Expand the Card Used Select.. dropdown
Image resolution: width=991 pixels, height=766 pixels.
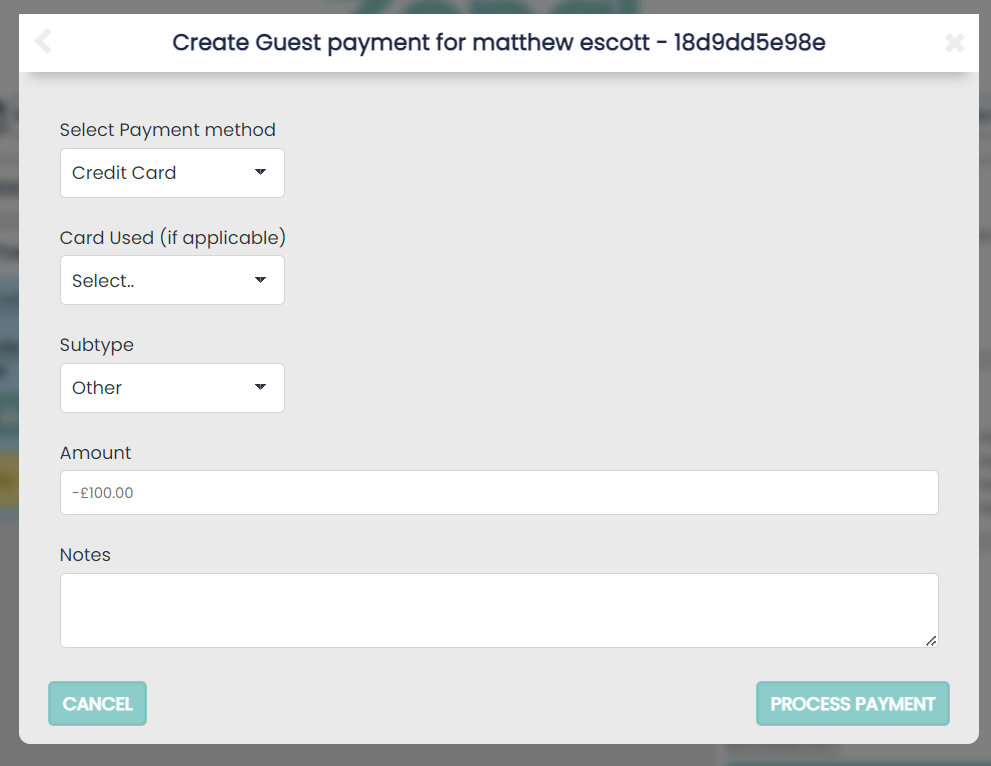tap(172, 280)
